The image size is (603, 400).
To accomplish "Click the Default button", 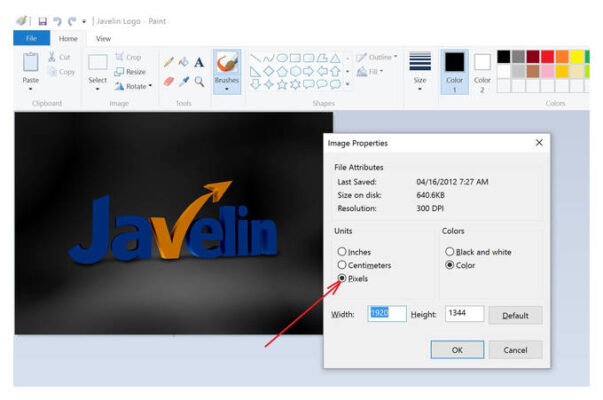I will click(515, 315).
